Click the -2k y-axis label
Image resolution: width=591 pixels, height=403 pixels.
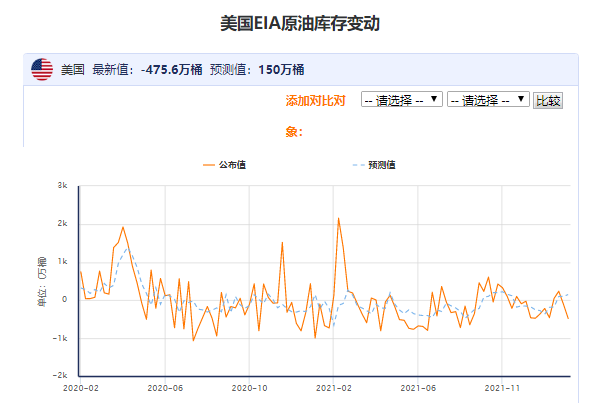pyautogui.click(x=60, y=375)
